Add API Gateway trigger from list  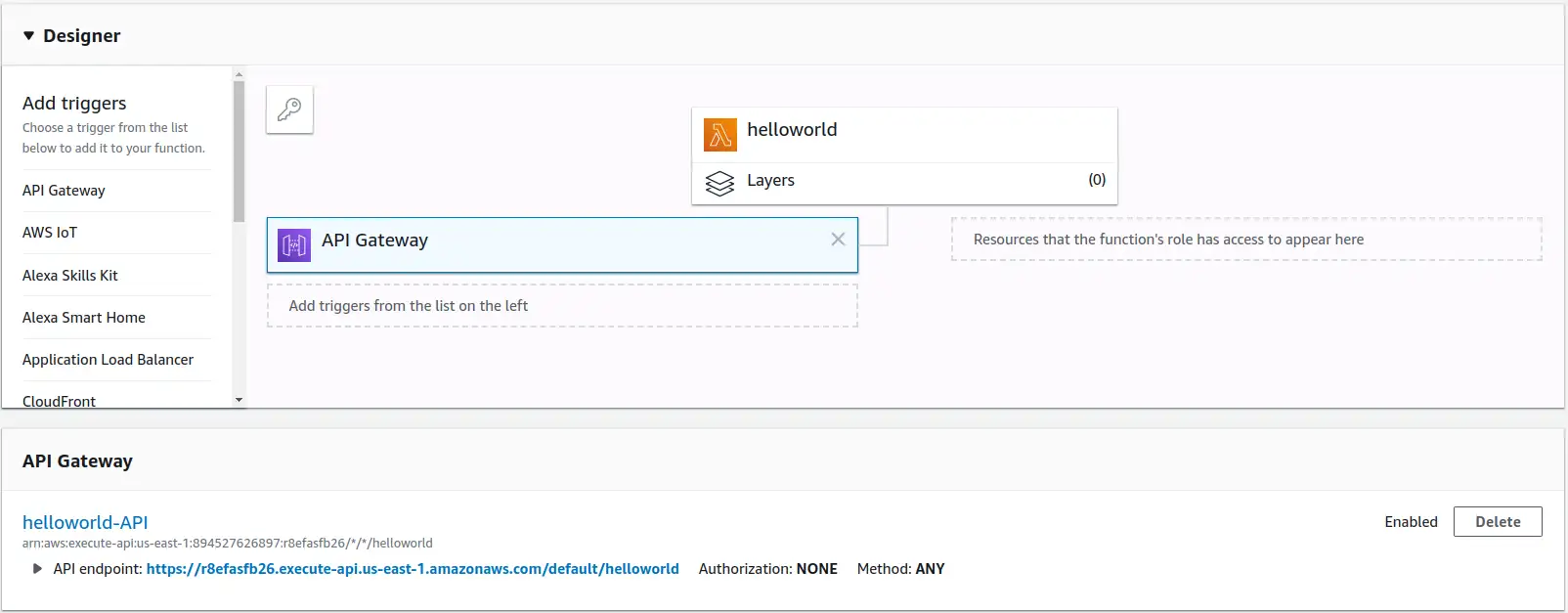coord(64,191)
